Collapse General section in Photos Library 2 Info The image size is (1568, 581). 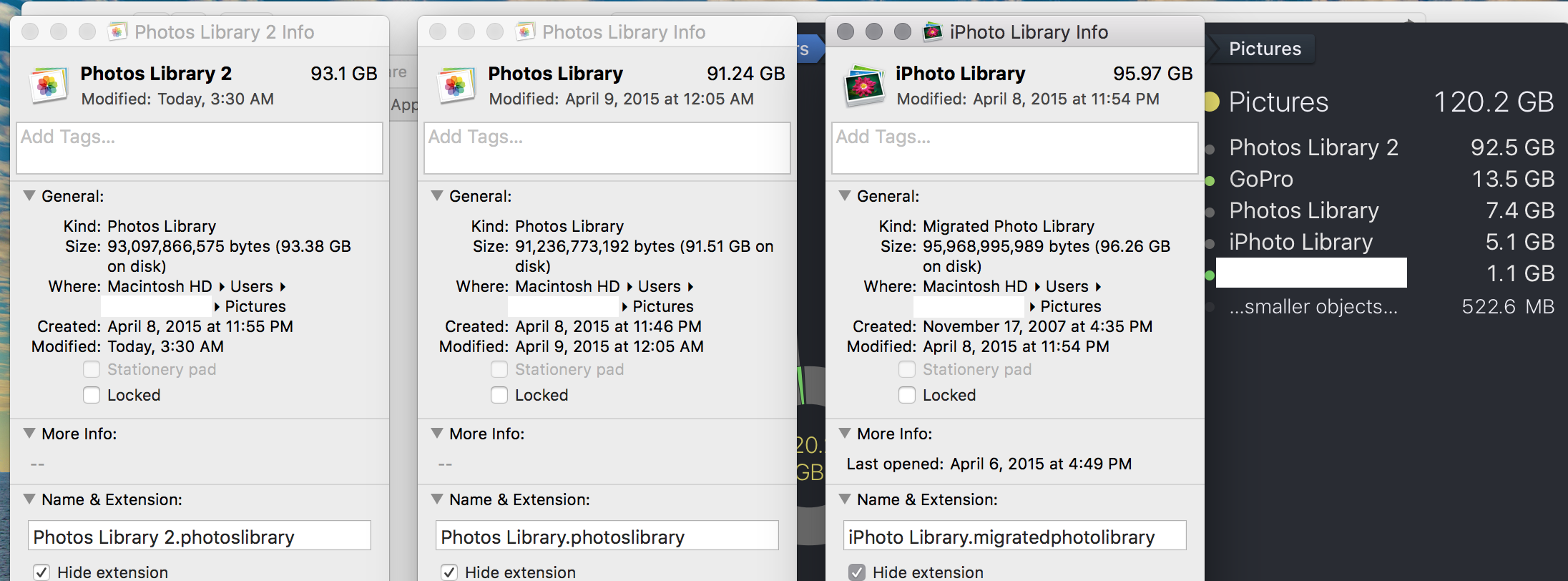[29, 195]
